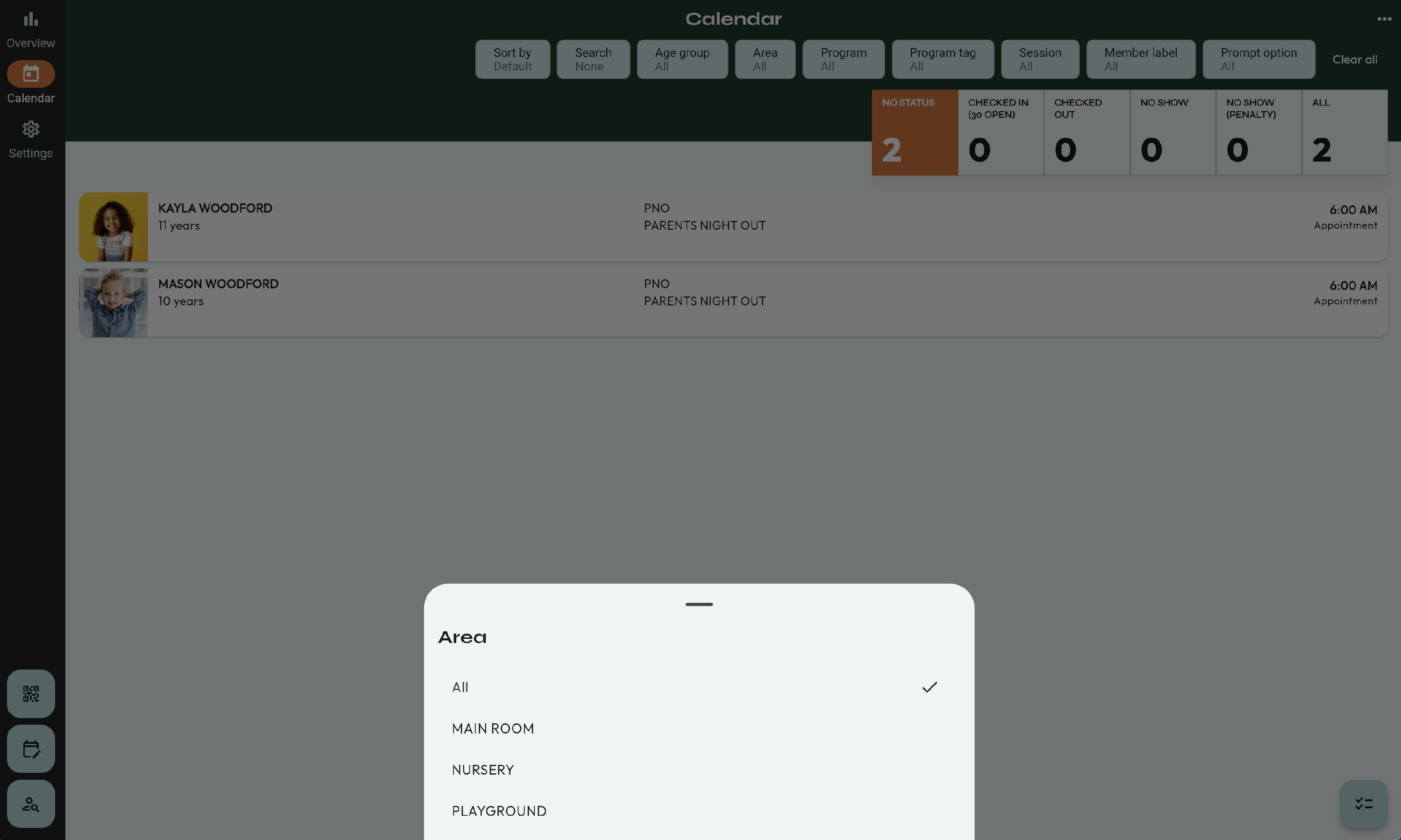1401x840 pixels.
Task: Open the three-dot more options menu
Action: [1384, 19]
